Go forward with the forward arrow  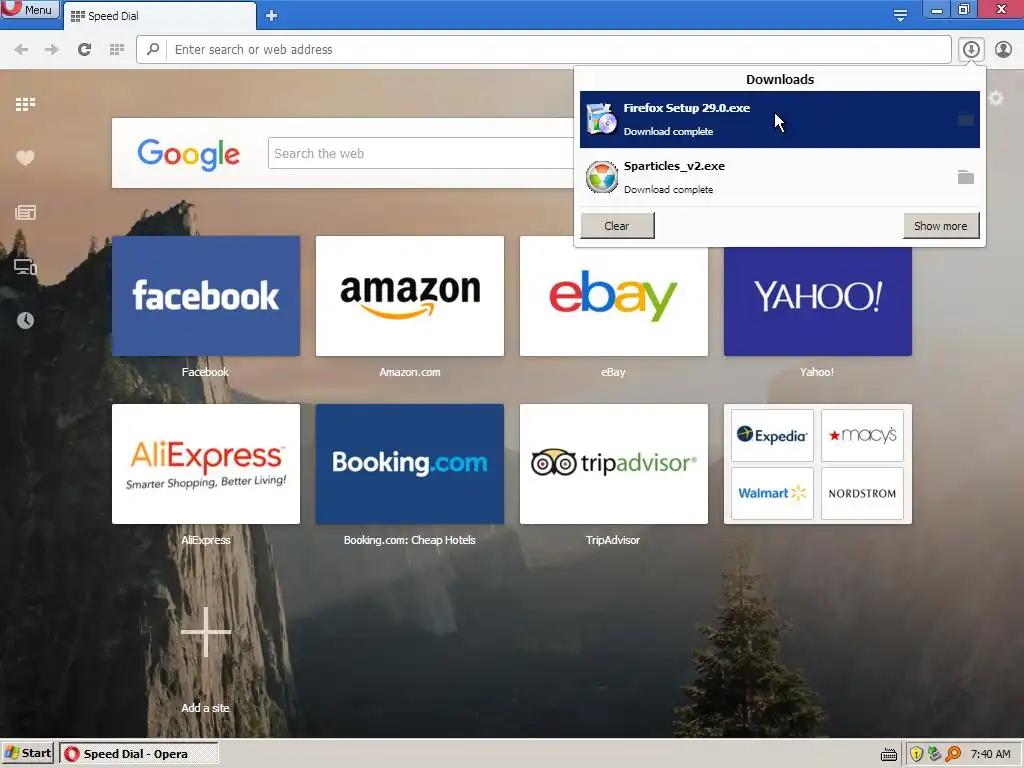pos(52,50)
